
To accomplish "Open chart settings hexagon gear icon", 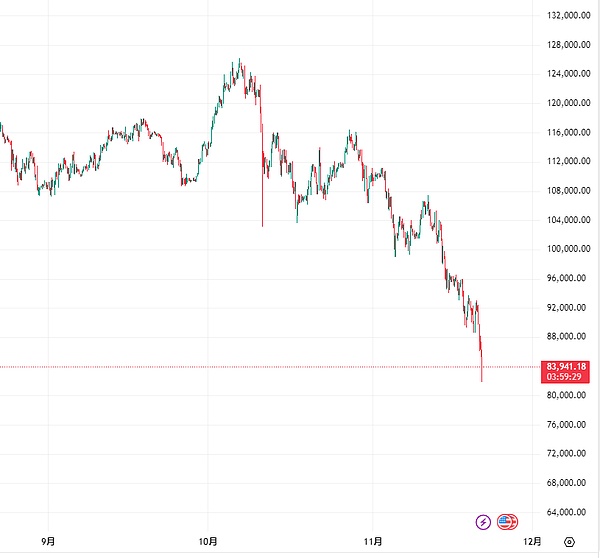I will [569, 542].
